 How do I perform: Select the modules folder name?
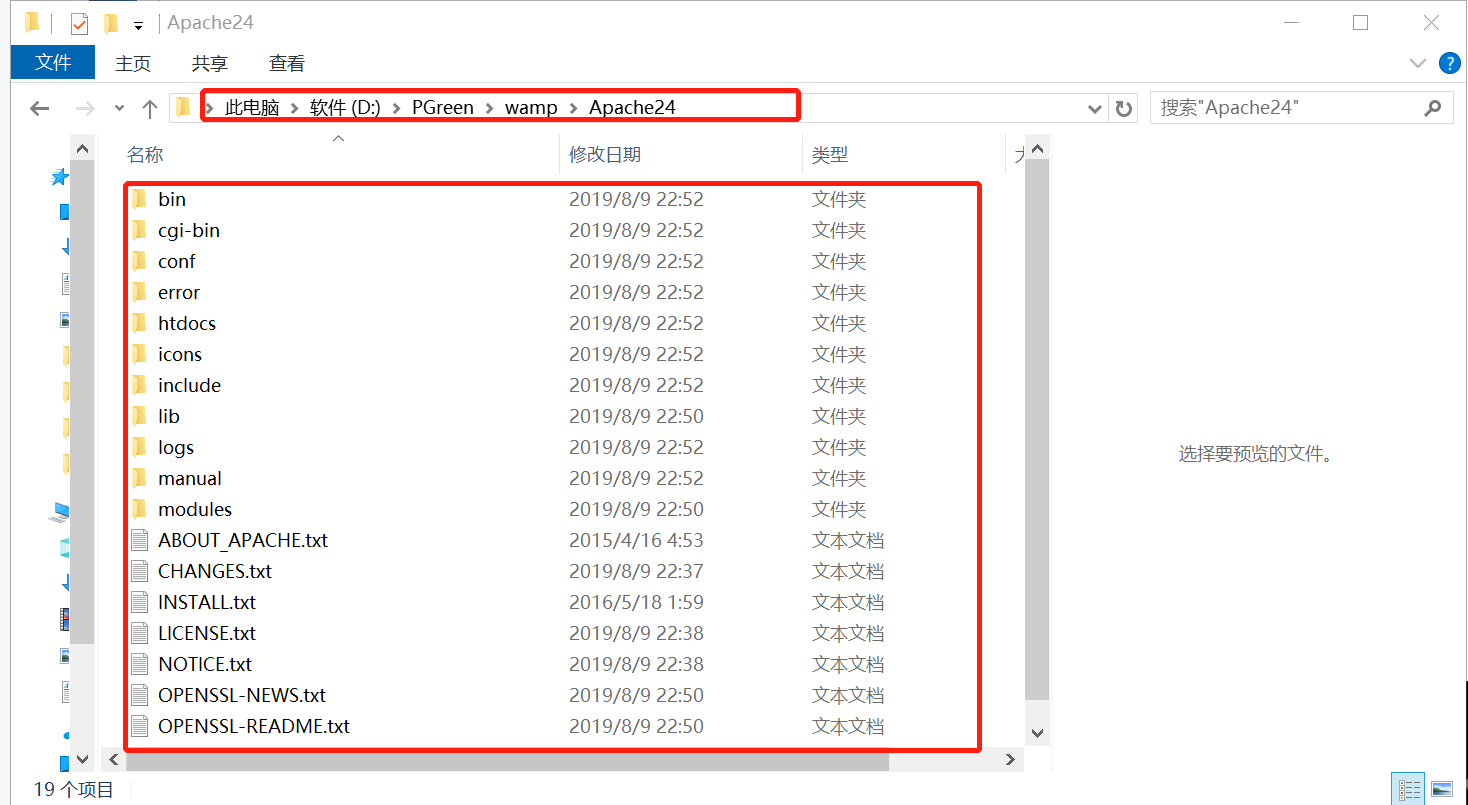(195, 509)
